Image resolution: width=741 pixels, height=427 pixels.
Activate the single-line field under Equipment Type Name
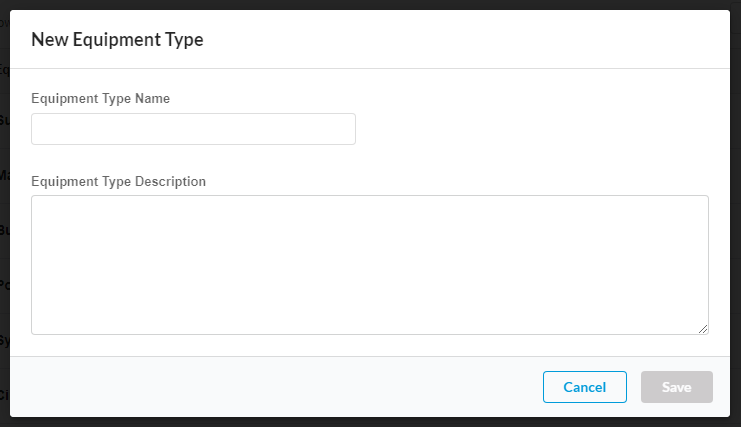pyautogui.click(x=193, y=129)
